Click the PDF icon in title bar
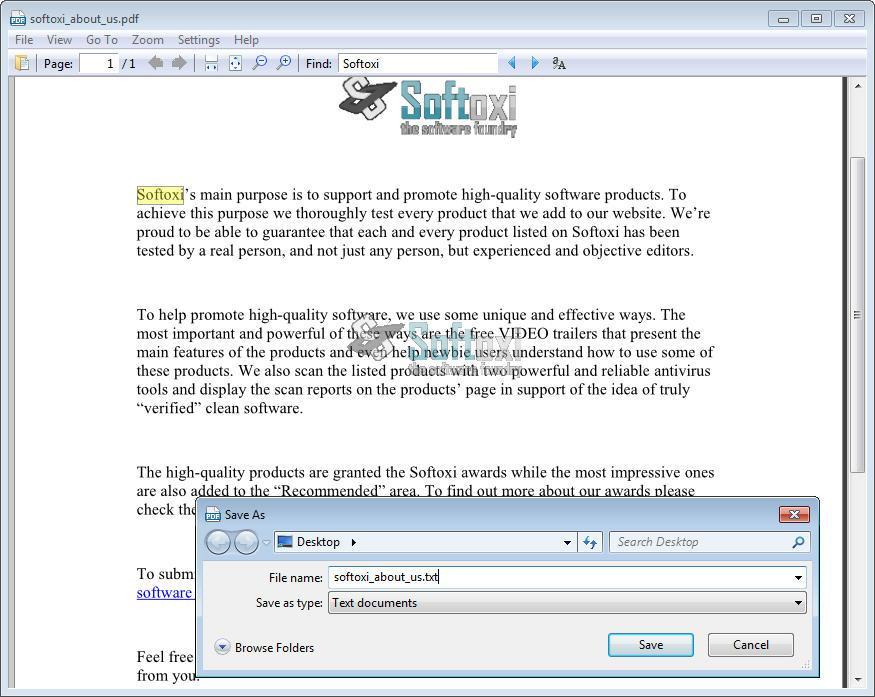 [x=18, y=19]
